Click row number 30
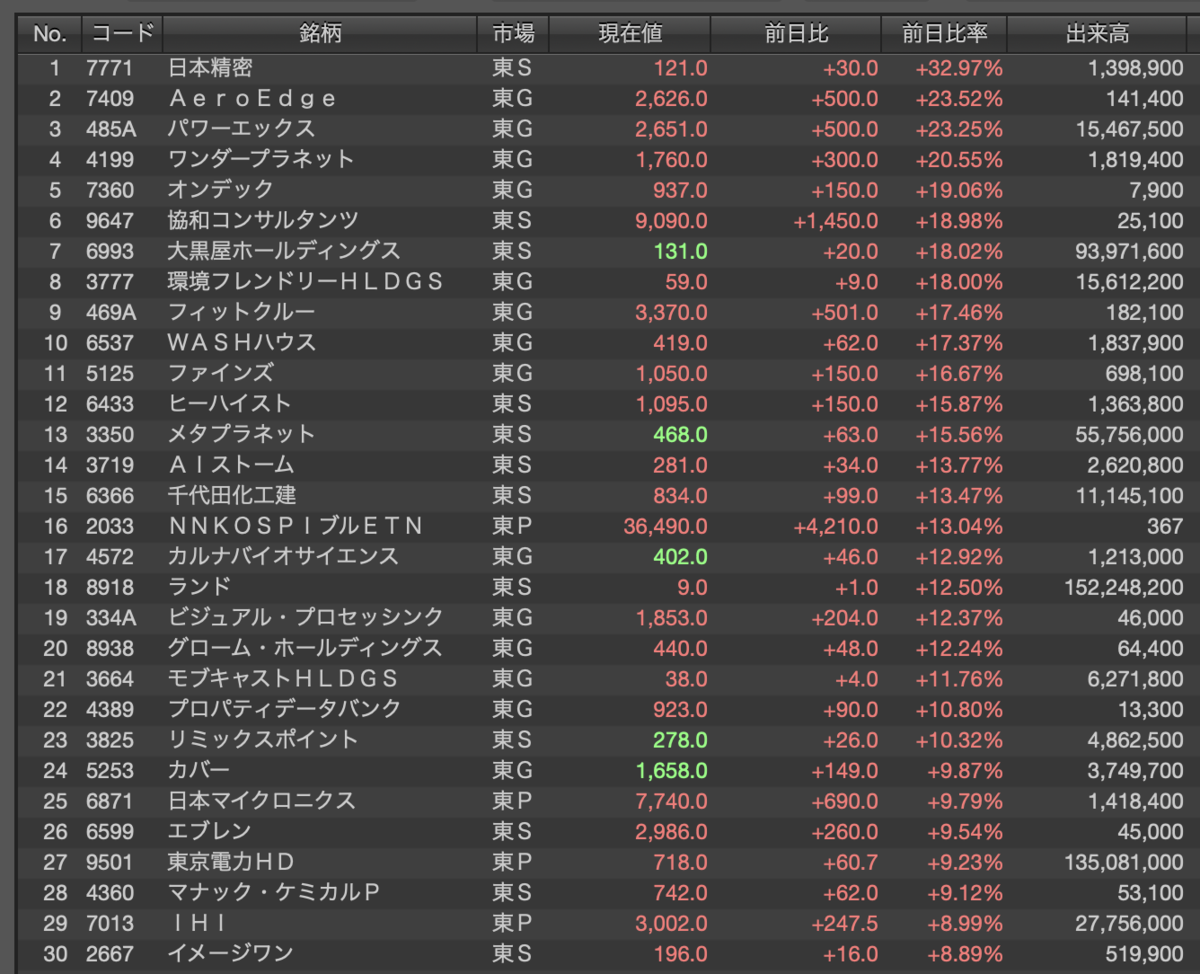Image resolution: width=1200 pixels, height=974 pixels. (55, 953)
